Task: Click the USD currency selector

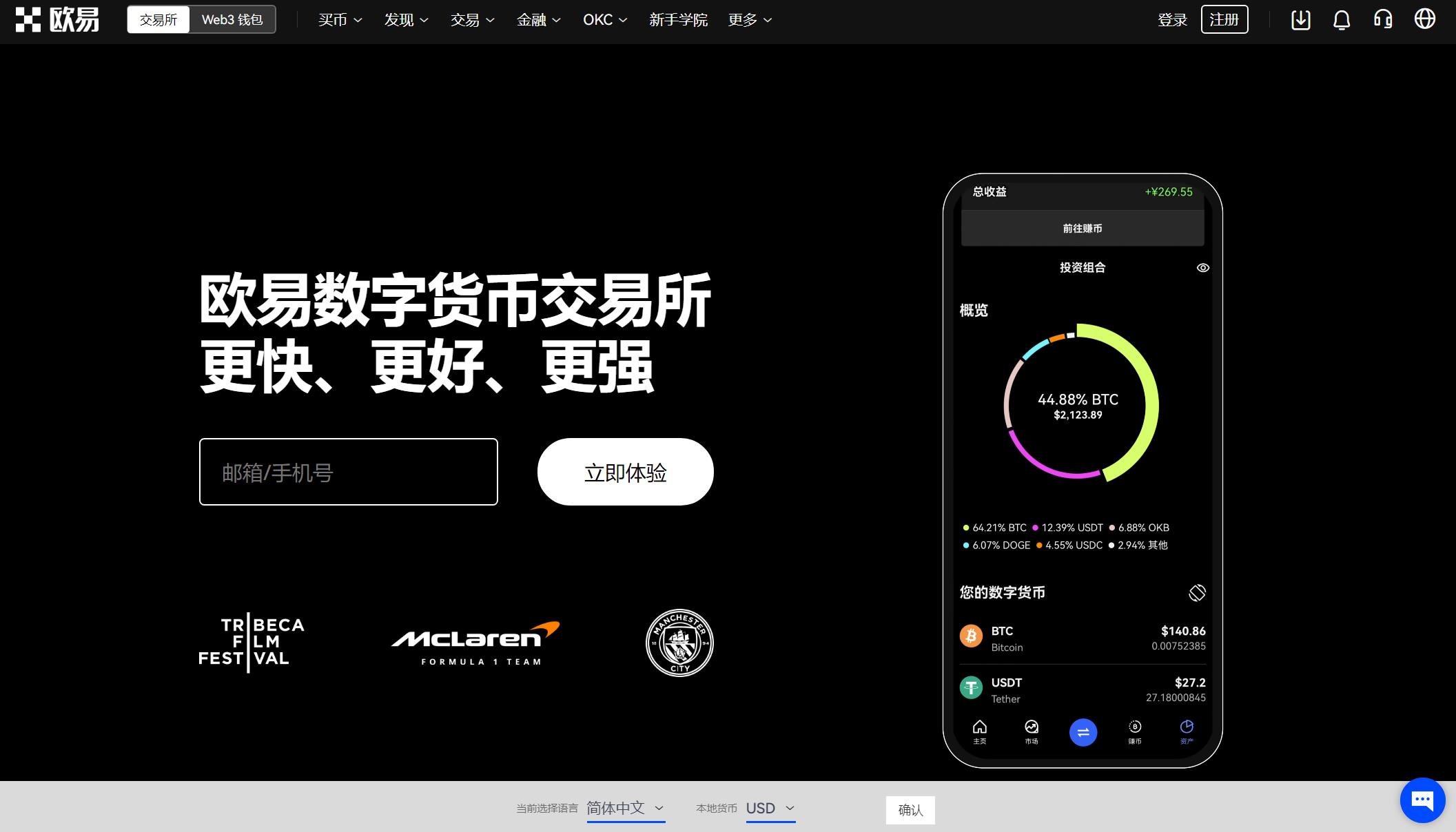Action: coord(770,808)
